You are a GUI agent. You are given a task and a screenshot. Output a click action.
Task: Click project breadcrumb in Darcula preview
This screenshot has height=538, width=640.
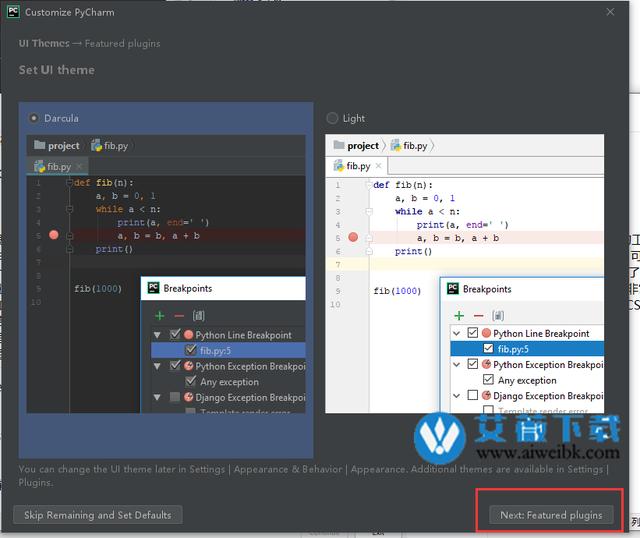pos(64,146)
